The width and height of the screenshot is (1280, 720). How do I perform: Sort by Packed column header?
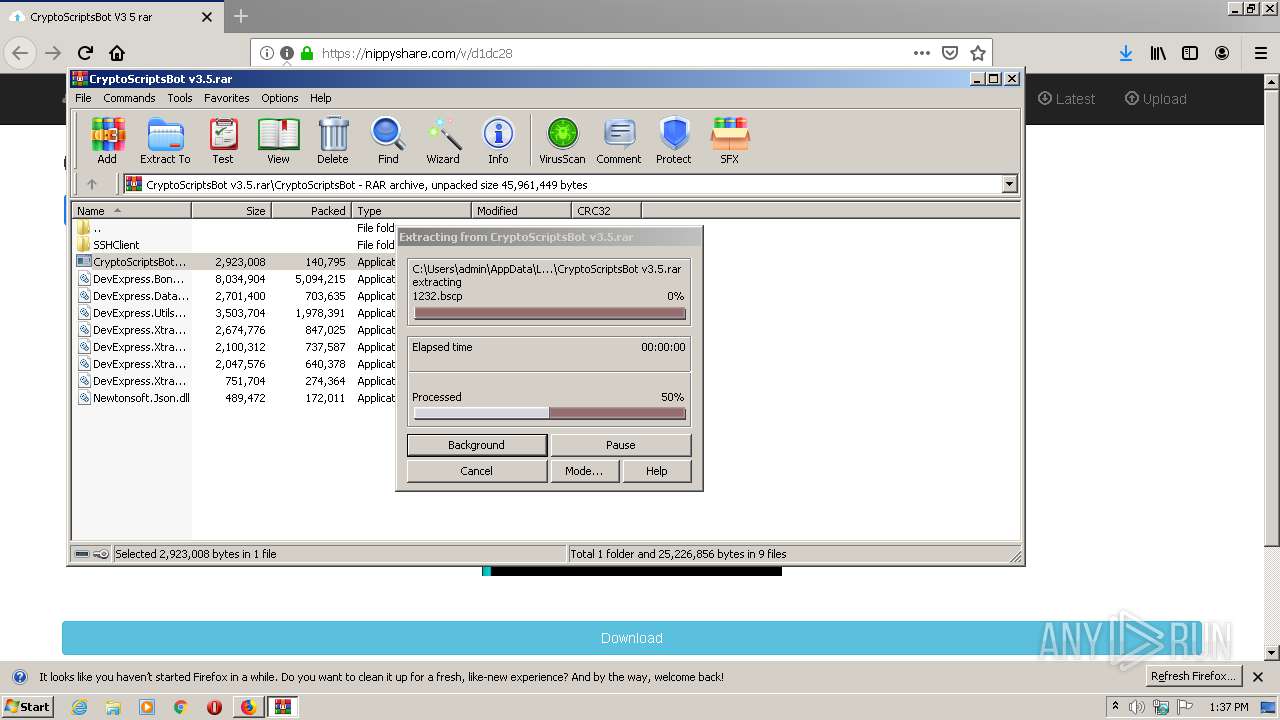[311, 210]
